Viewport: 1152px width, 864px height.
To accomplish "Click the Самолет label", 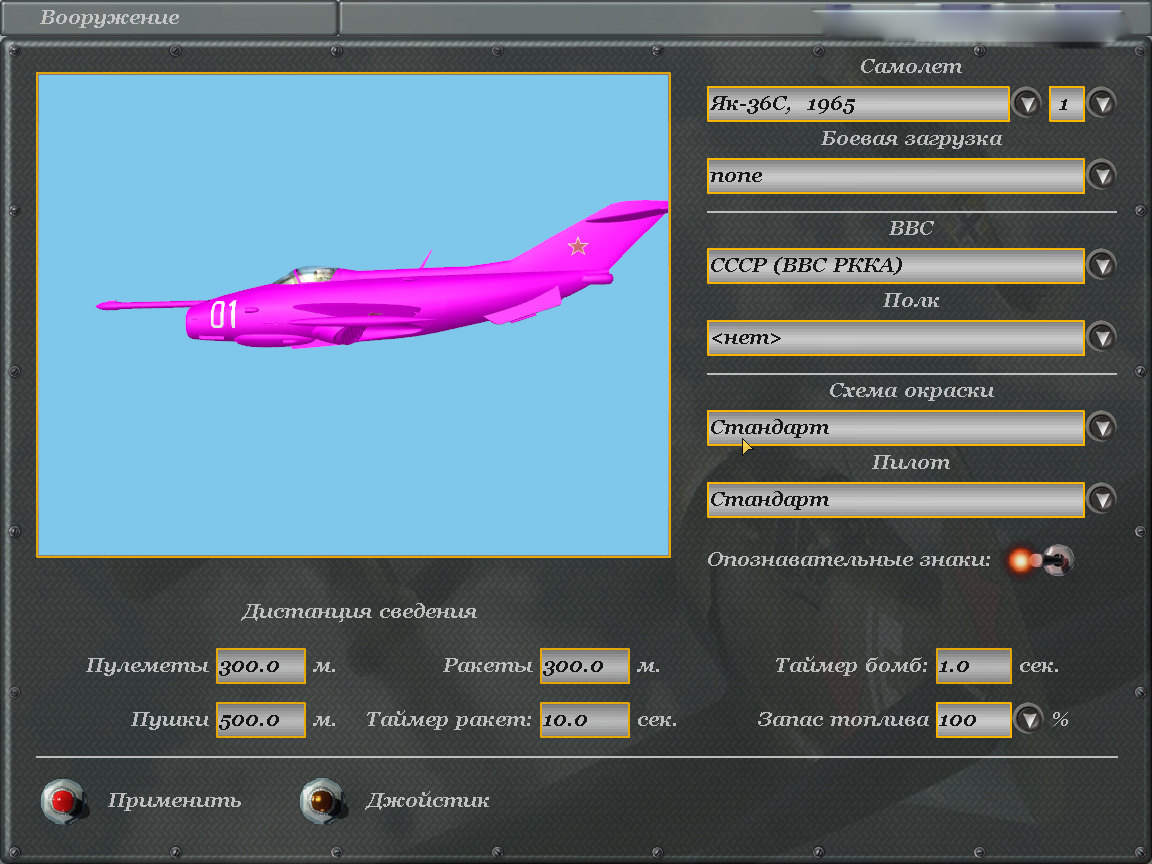I will [x=911, y=66].
